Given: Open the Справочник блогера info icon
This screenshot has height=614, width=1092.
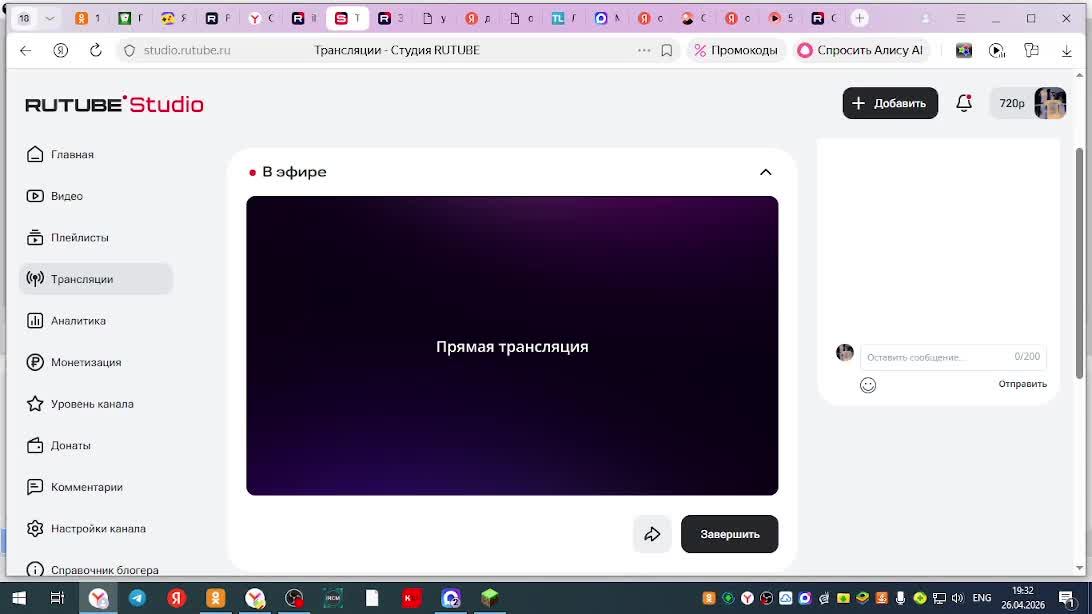Looking at the screenshot, I should coord(35,570).
